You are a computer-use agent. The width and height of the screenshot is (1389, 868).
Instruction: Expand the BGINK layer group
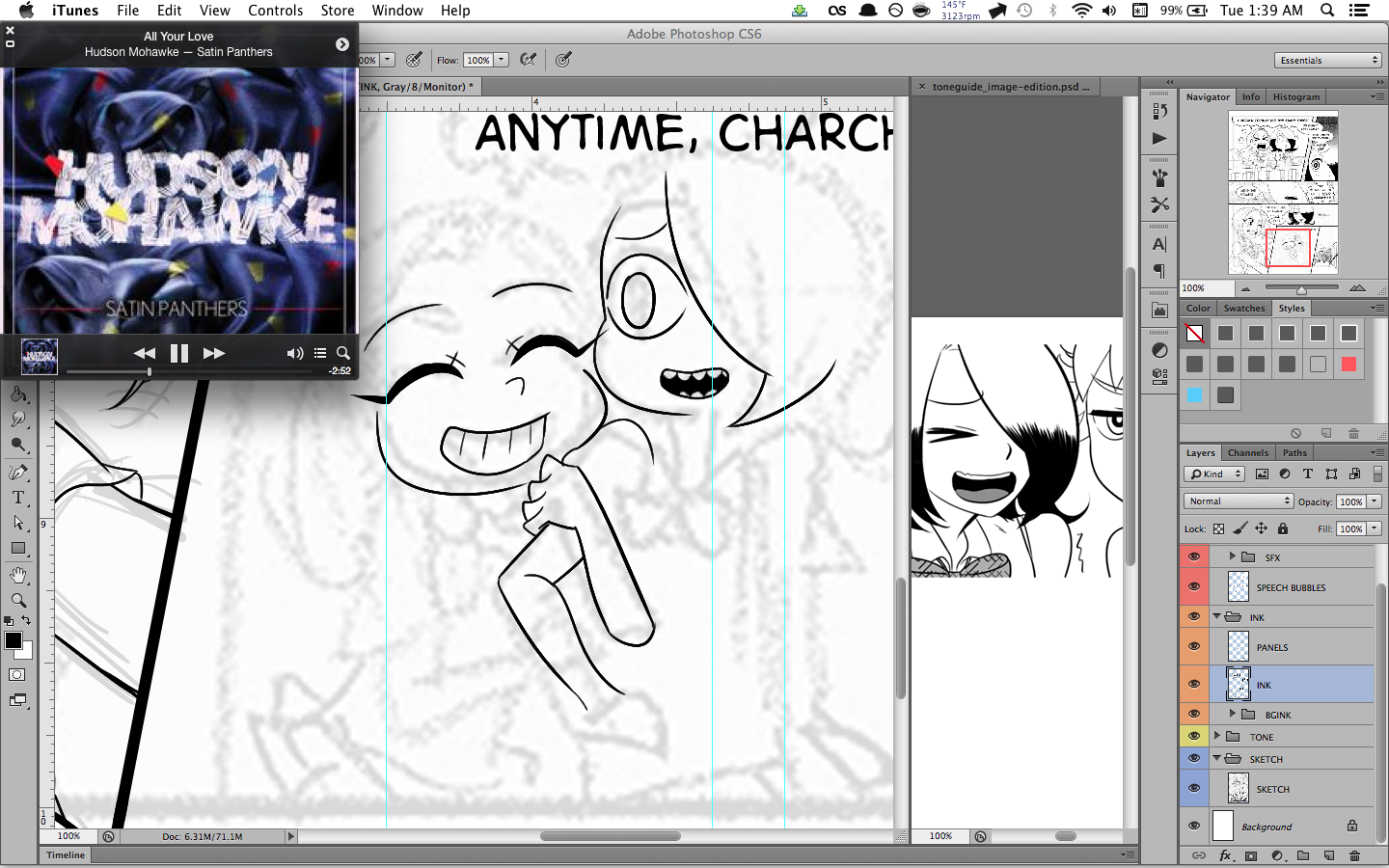pos(1232,714)
